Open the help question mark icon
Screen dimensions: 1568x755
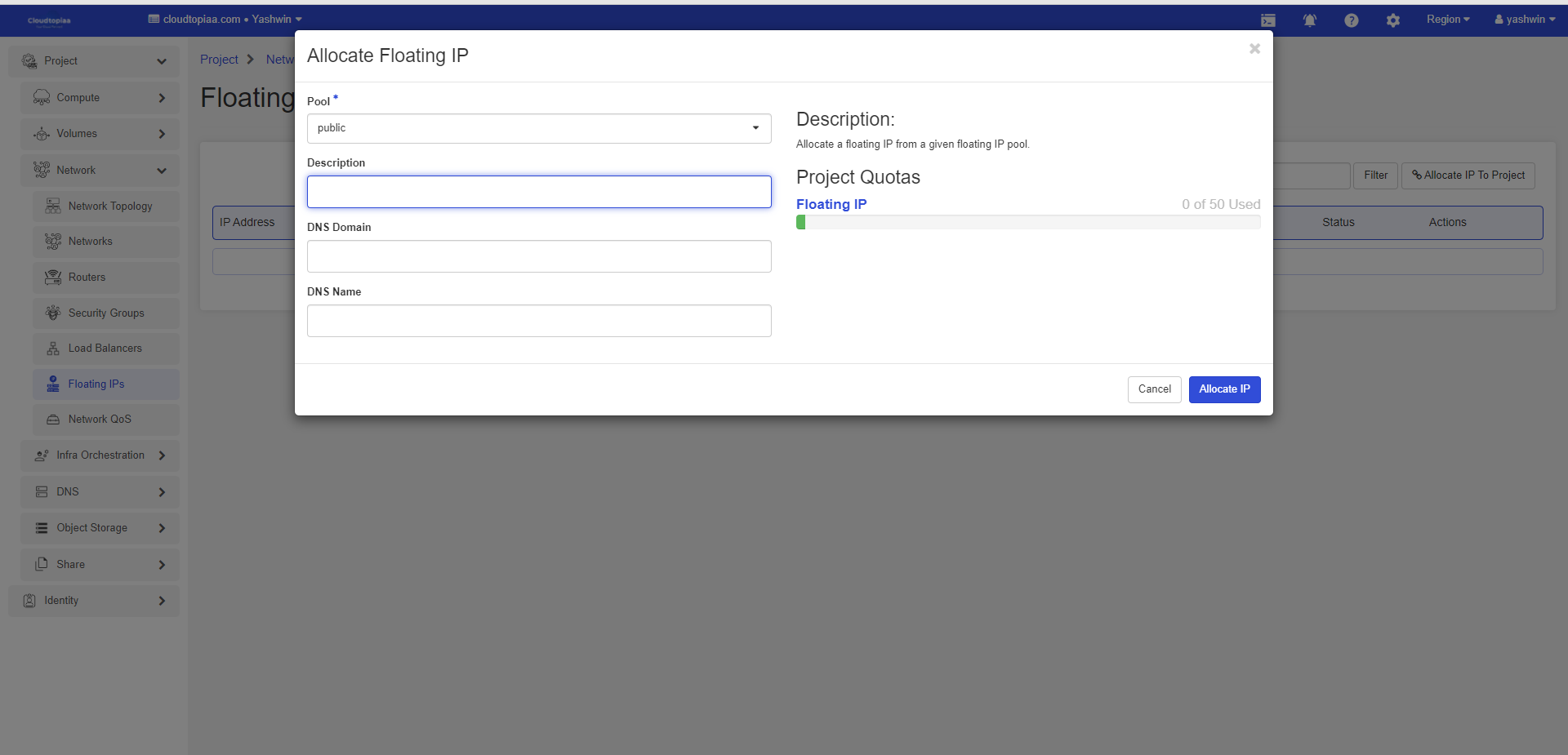point(1351,20)
